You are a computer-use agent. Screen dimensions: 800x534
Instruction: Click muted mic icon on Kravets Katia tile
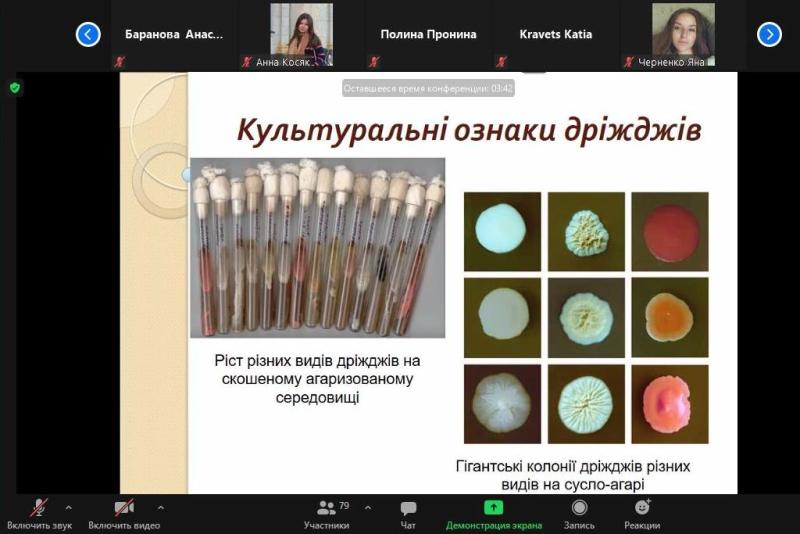pyautogui.click(x=501, y=62)
